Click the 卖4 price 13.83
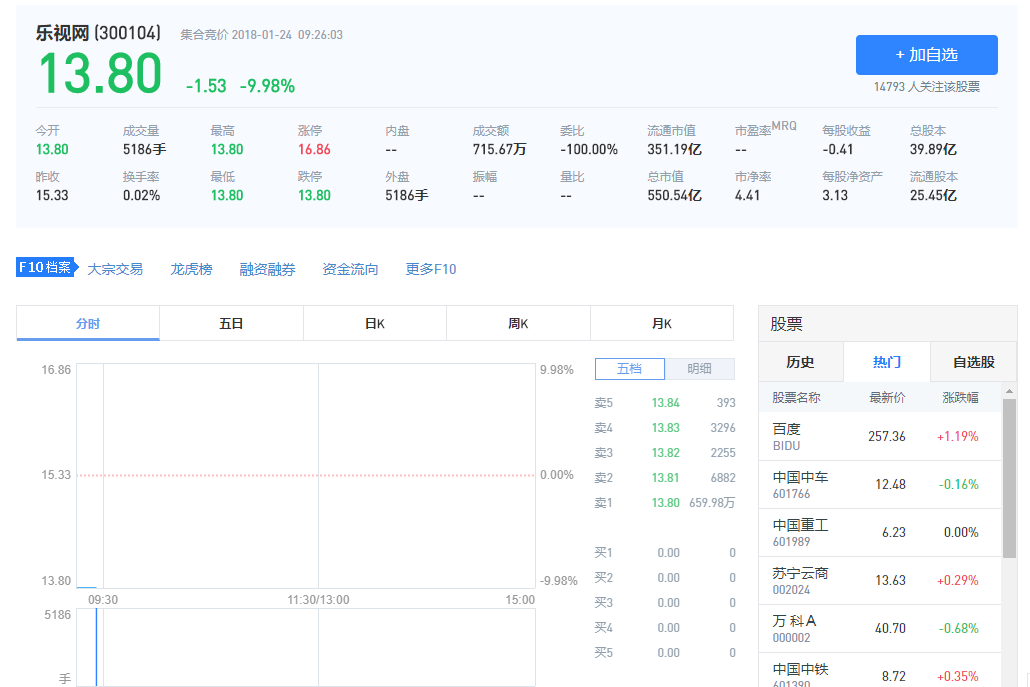Viewport: 1030px width, 687px height. coord(665,428)
